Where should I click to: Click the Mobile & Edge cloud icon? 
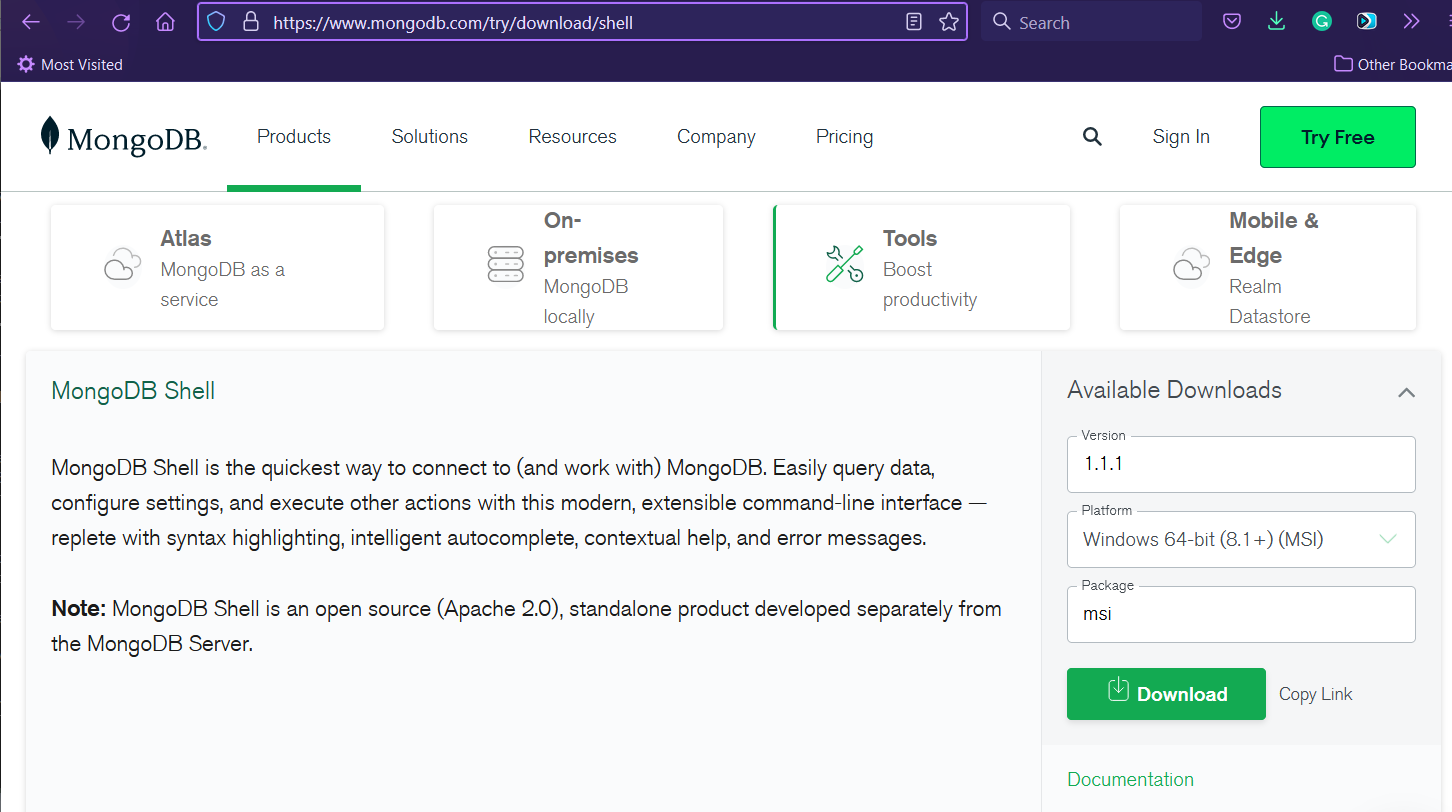point(1191,265)
